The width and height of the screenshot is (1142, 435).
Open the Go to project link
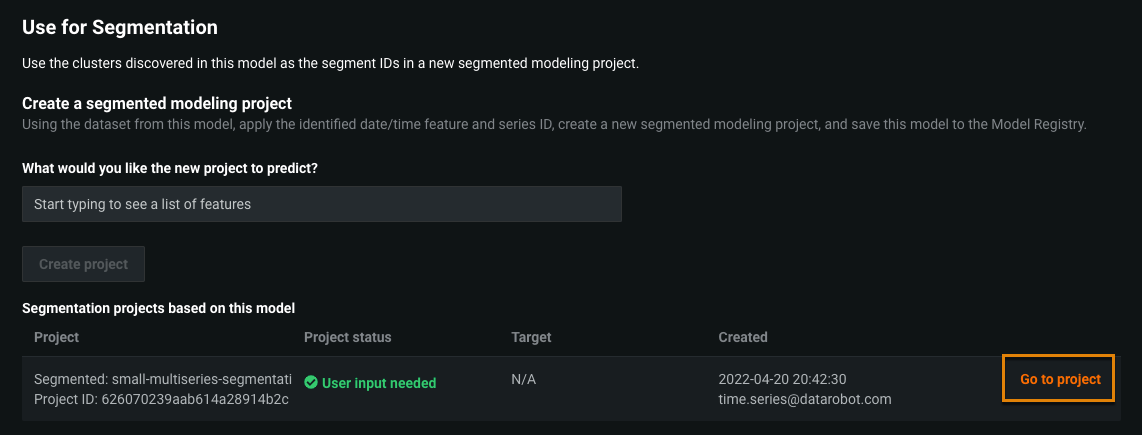click(x=1059, y=380)
